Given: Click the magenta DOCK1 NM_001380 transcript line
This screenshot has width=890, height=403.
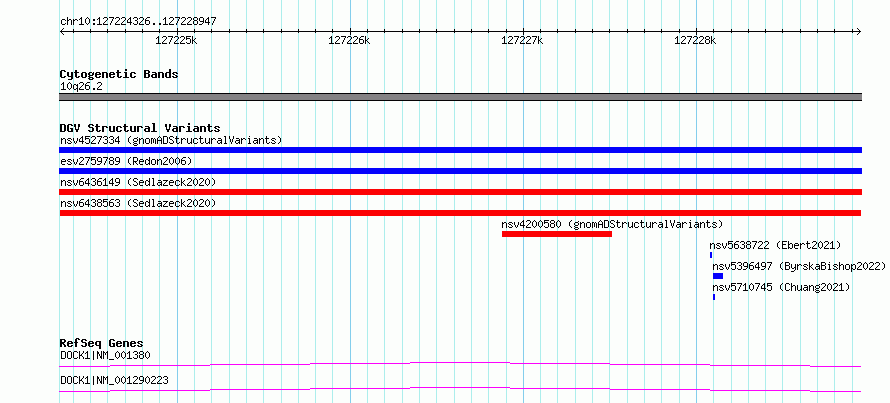Looking at the screenshot, I should click(x=460, y=364).
